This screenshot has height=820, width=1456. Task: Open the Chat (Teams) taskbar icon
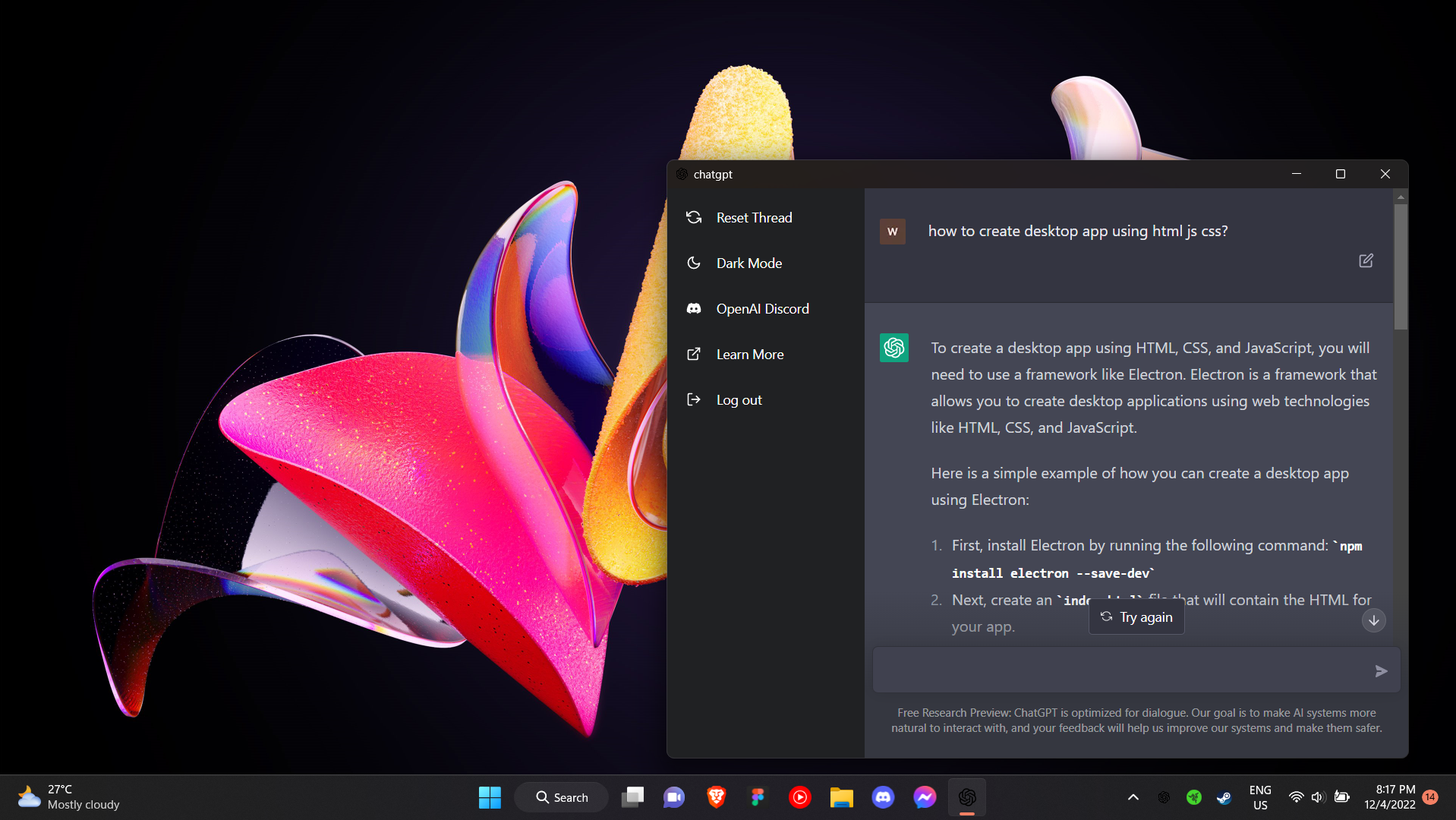tap(674, 797)
